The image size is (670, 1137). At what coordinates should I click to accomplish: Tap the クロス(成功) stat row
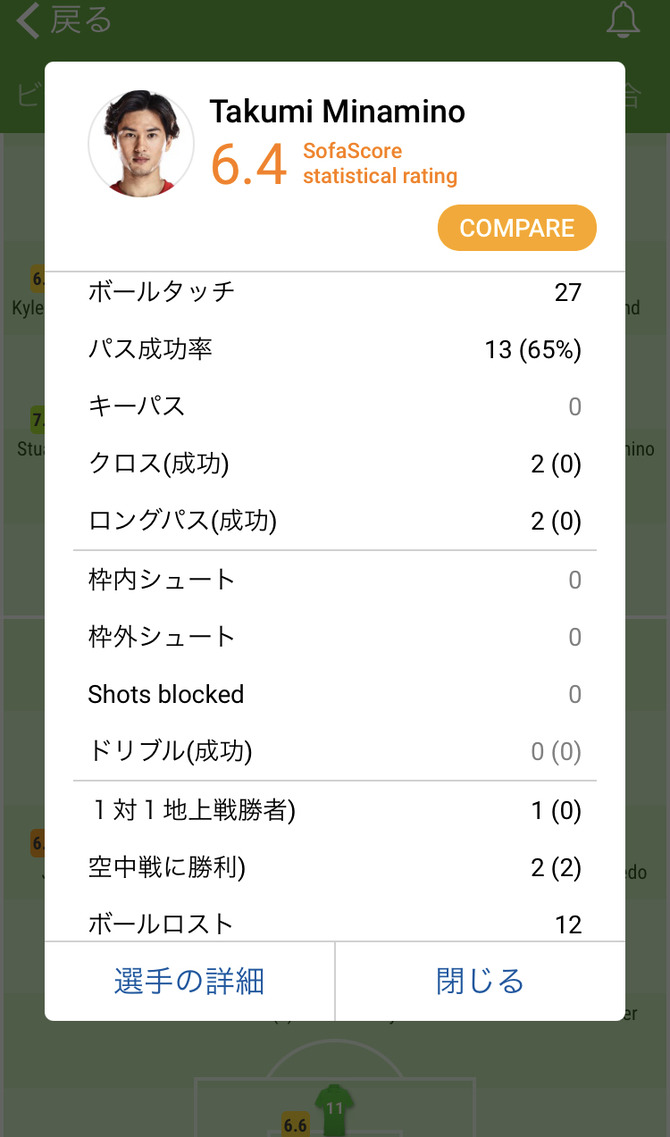pos(335,464)
